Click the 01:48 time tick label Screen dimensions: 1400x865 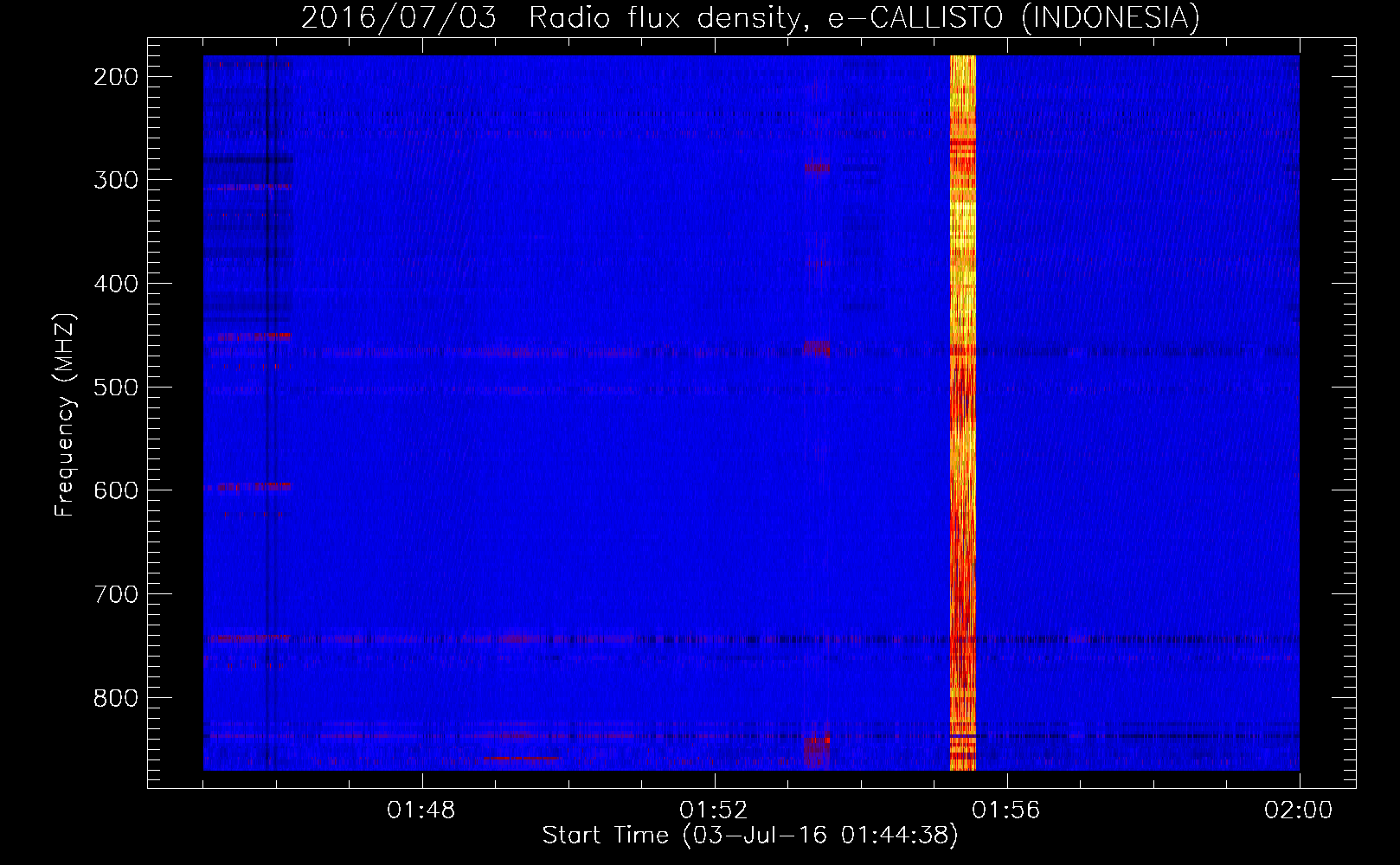point(421,811)
